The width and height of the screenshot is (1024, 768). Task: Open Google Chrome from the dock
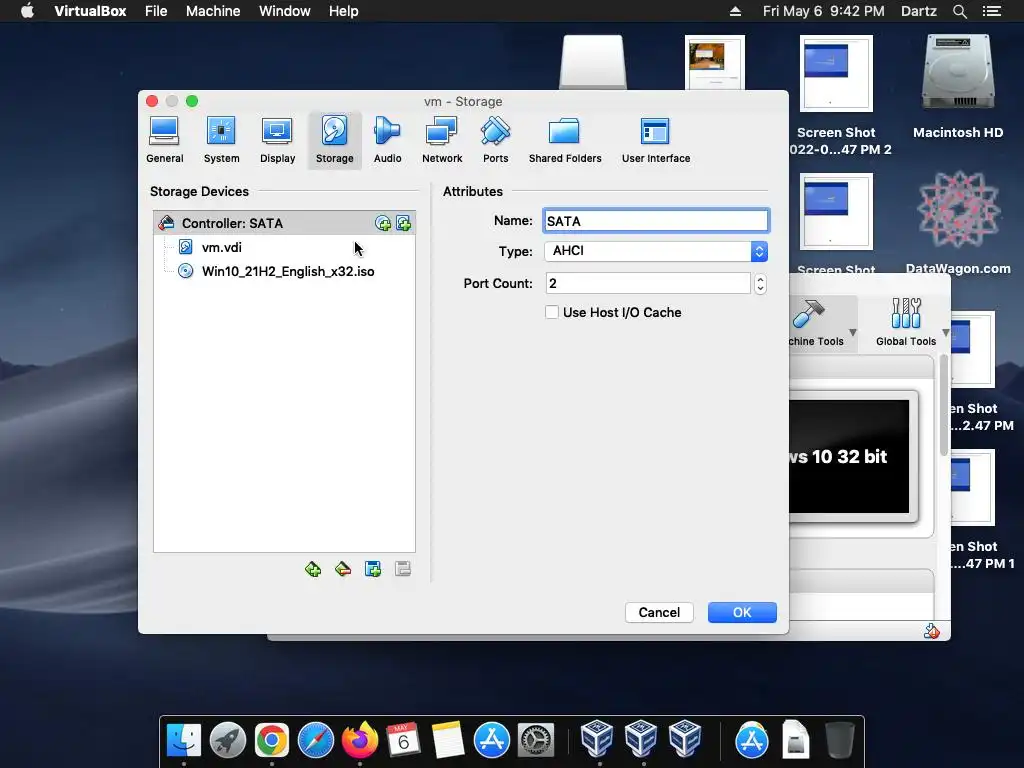(x=272, y=741)
